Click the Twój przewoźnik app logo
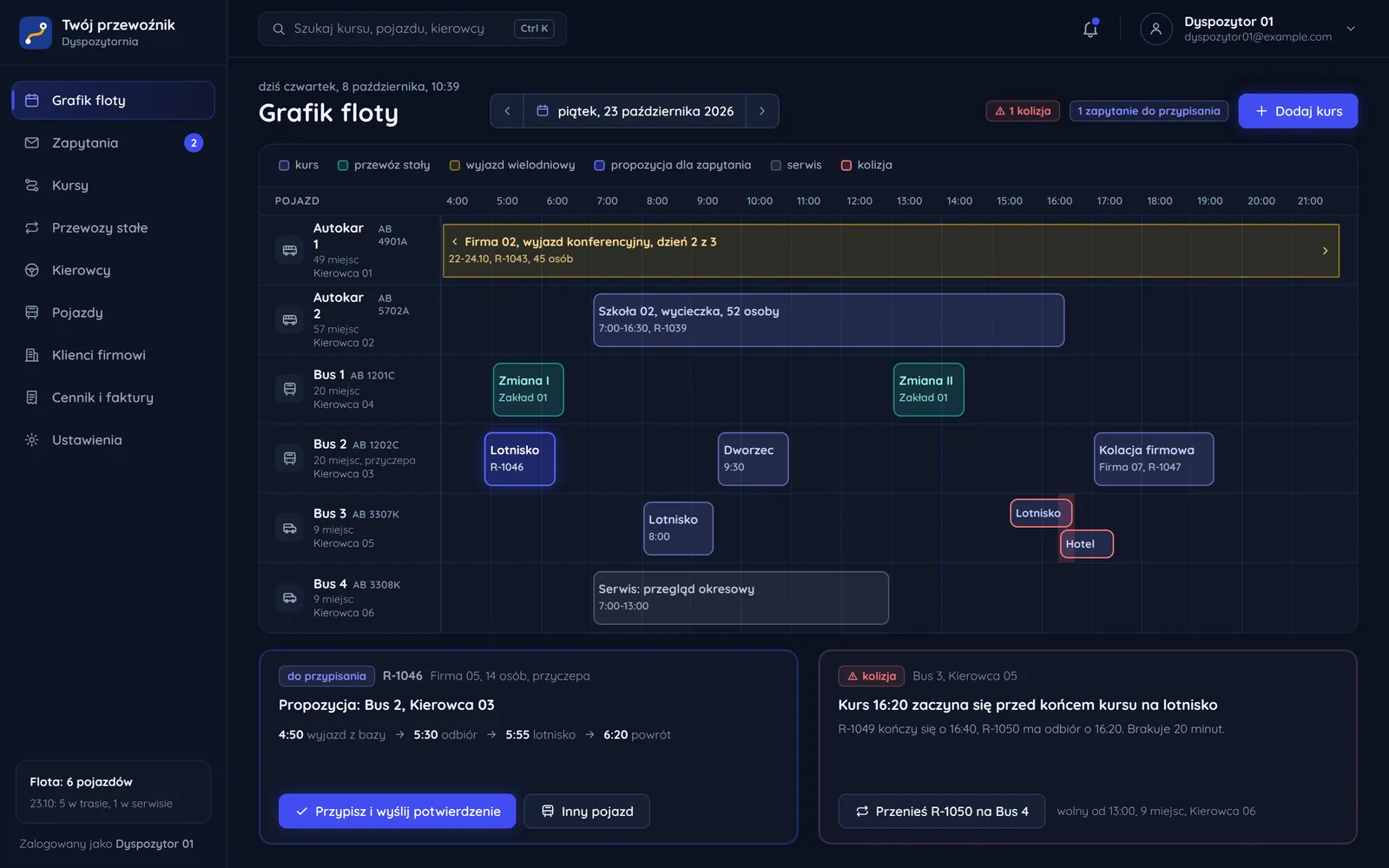This screenshot has width=1389, height=868. (36, 32)
